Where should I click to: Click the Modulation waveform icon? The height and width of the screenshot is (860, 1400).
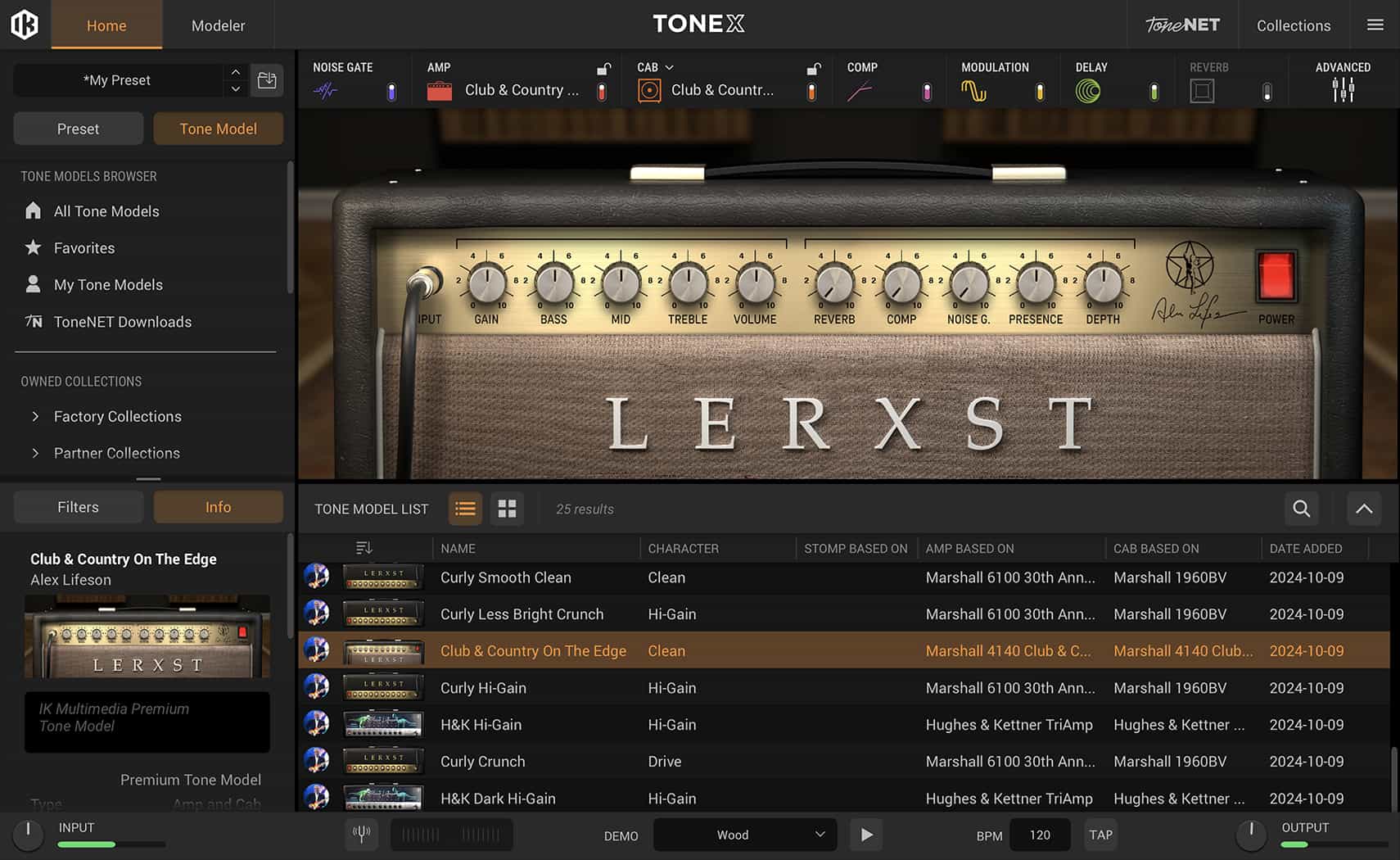point(973,91)
